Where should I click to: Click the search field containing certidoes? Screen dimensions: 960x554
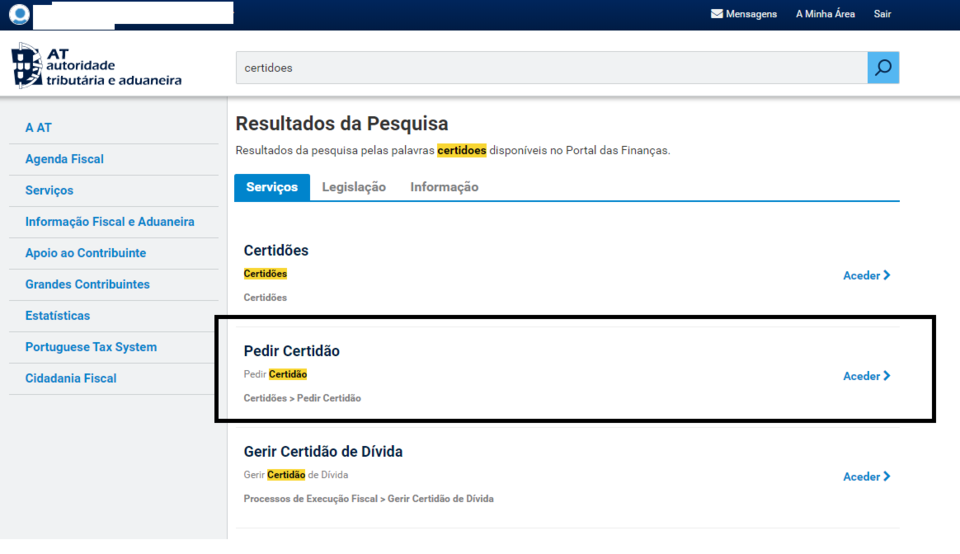pos(550,68)
